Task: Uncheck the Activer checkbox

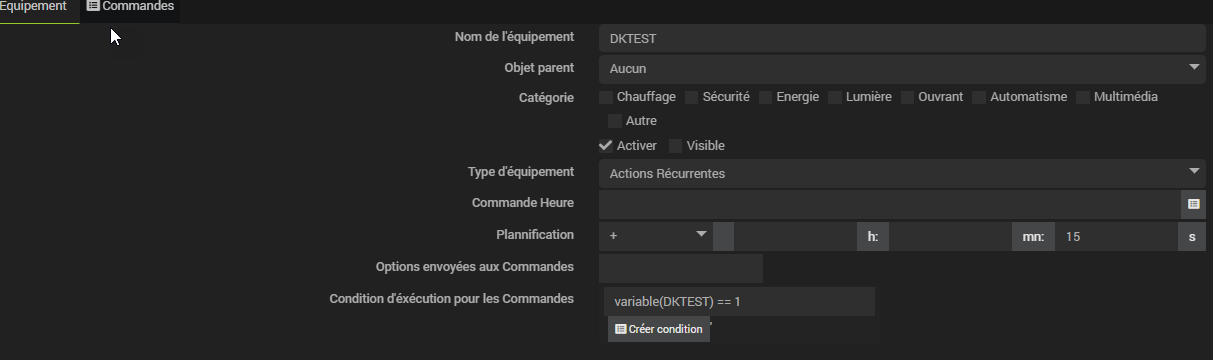Action: click(x=606, y=146)
